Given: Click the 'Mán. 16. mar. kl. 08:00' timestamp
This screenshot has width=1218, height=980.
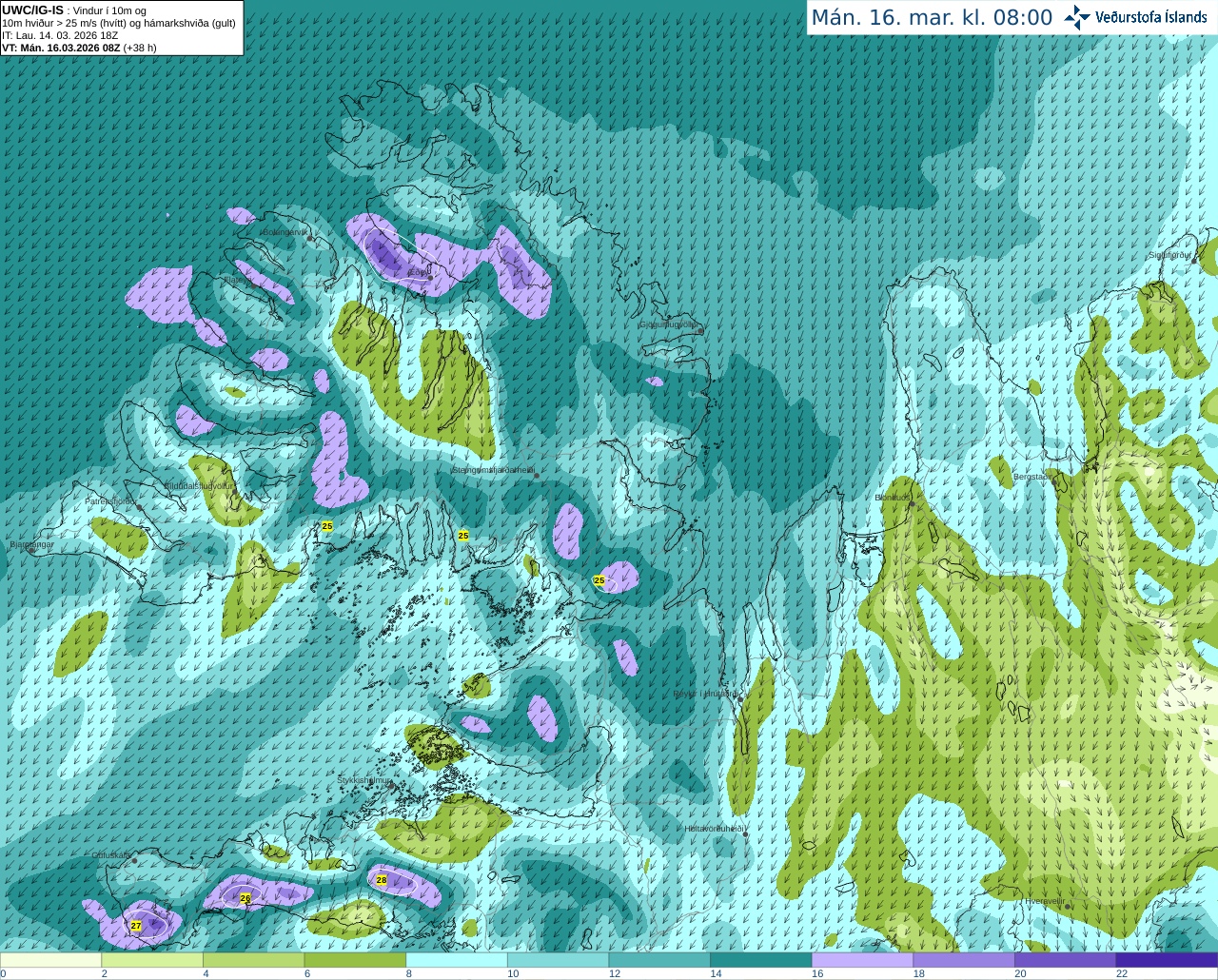Looking at the screenshot, I should pos(932,17).
